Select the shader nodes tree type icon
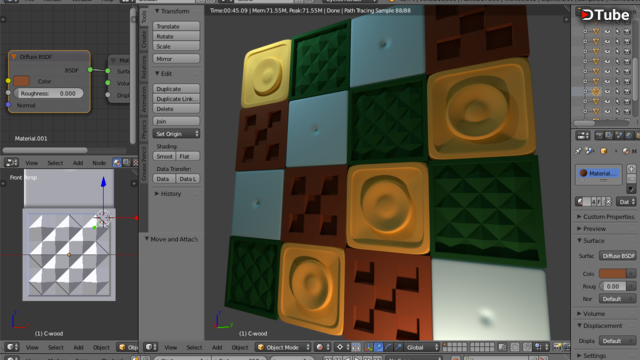 point(117,162)
